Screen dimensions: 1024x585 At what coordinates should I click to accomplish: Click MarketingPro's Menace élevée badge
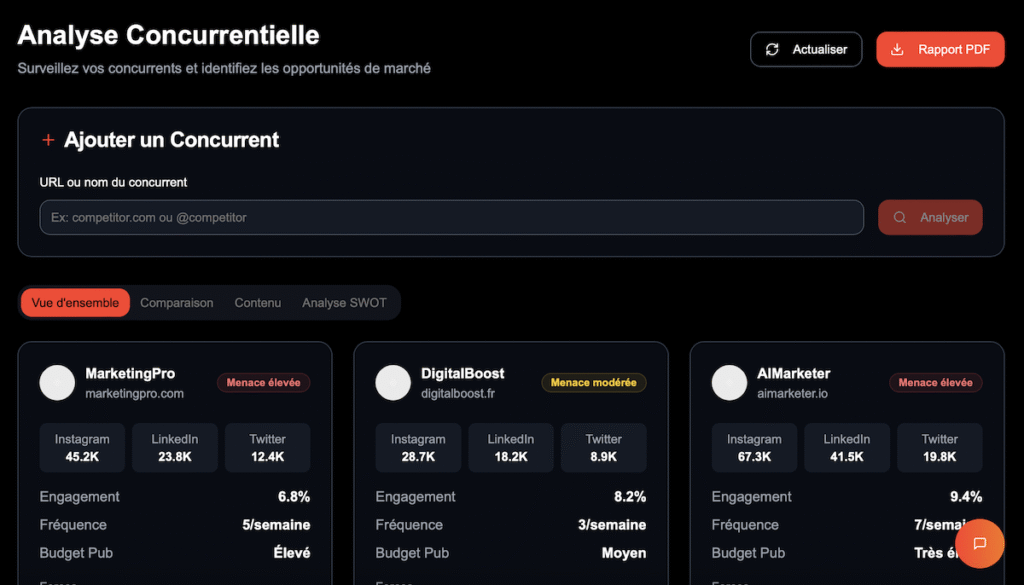tap(264, 382)
